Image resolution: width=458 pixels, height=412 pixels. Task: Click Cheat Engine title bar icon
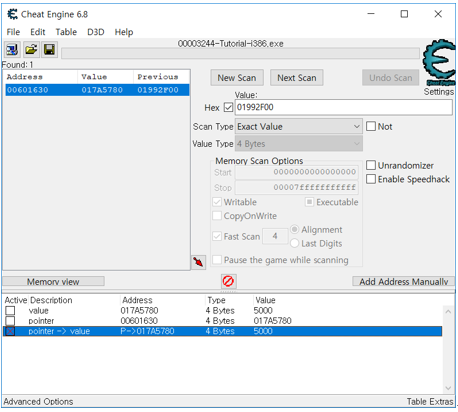click(x=12, y=14)
